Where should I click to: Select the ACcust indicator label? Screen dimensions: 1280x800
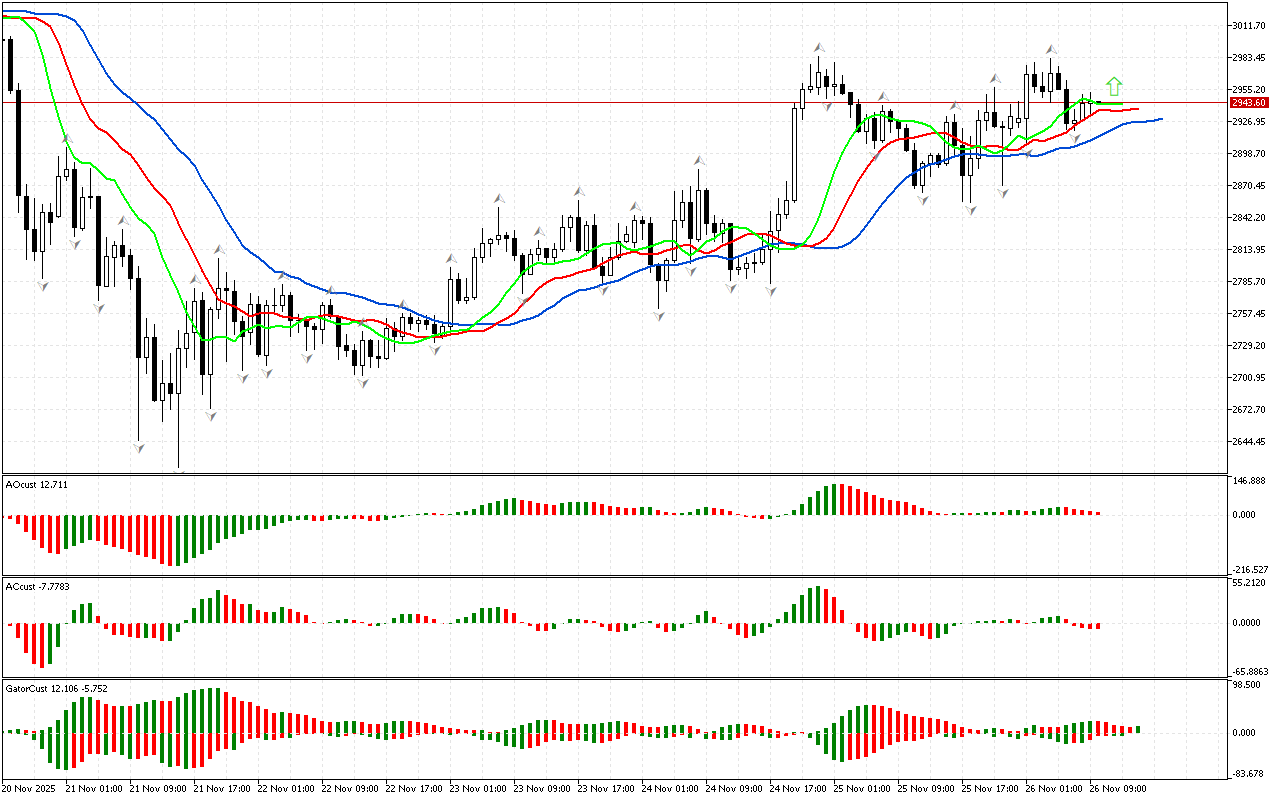pyautogui.click(x=38, y=586)
